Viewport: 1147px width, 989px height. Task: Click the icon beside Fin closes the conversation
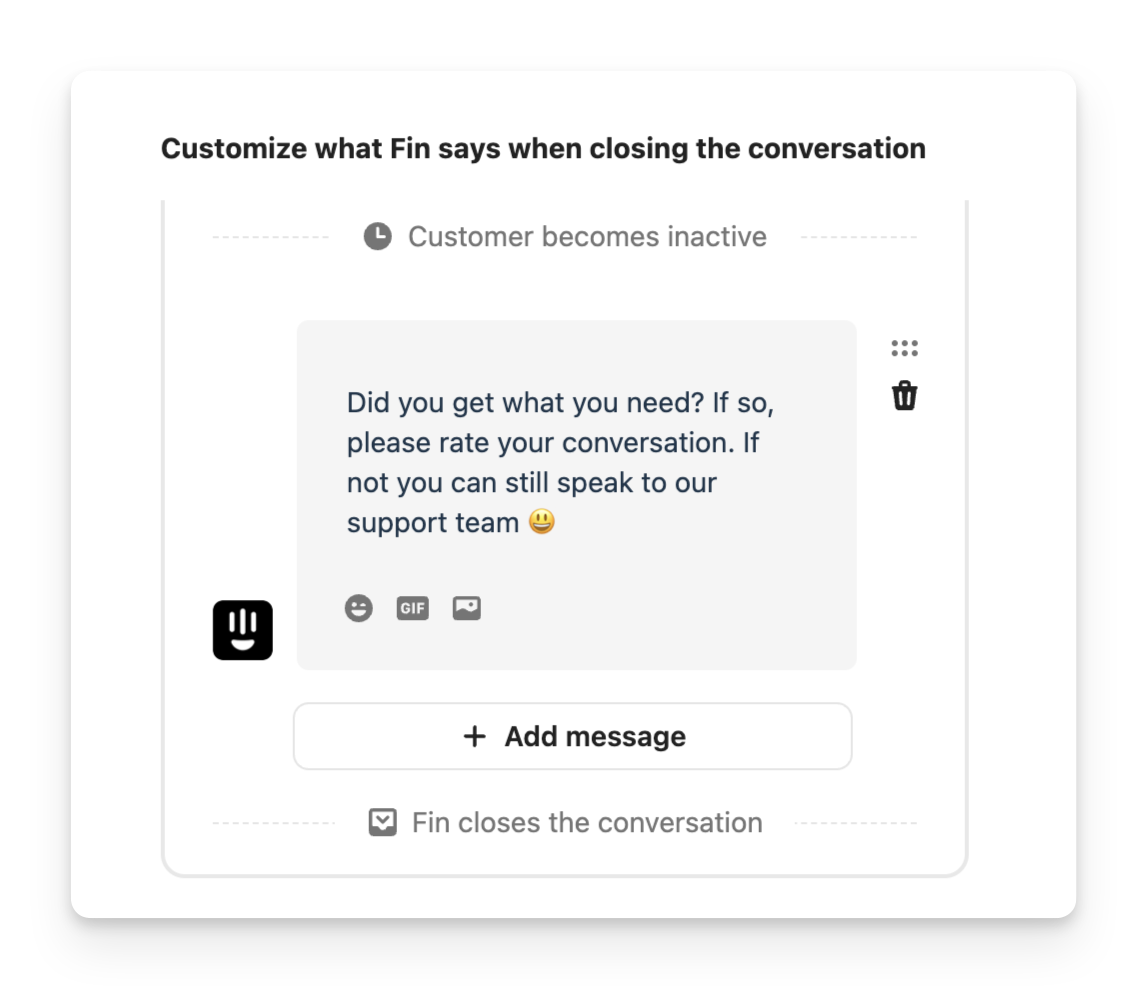pos(383,823)
